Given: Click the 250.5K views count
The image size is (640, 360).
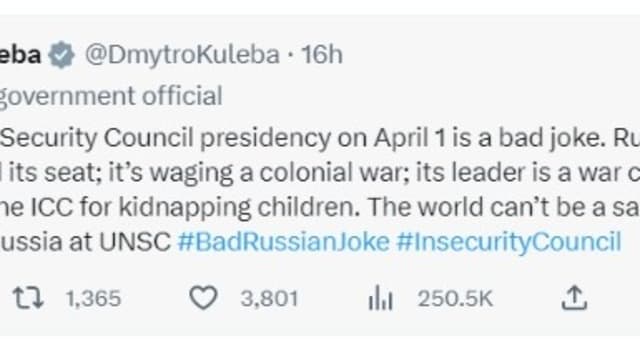Looking at the screenshot, I should click(x=455, y=298).
